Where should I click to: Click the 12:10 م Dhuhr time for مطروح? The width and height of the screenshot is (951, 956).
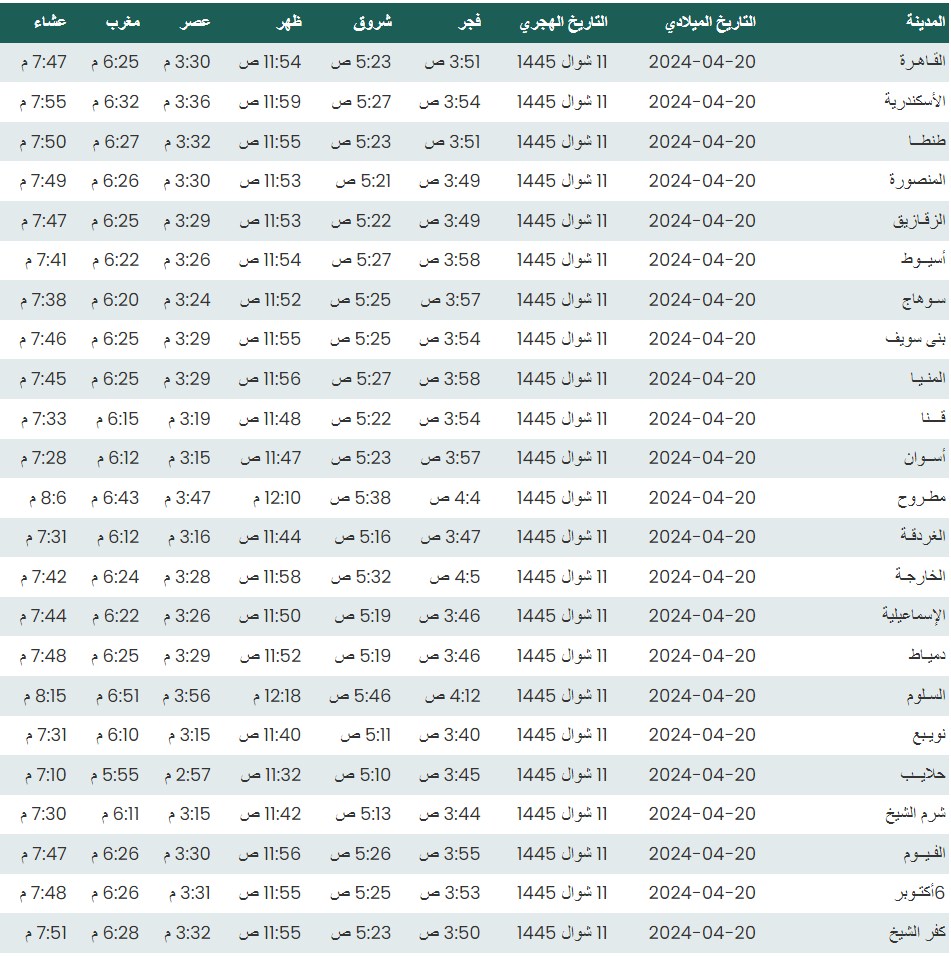tap(270, 498)
